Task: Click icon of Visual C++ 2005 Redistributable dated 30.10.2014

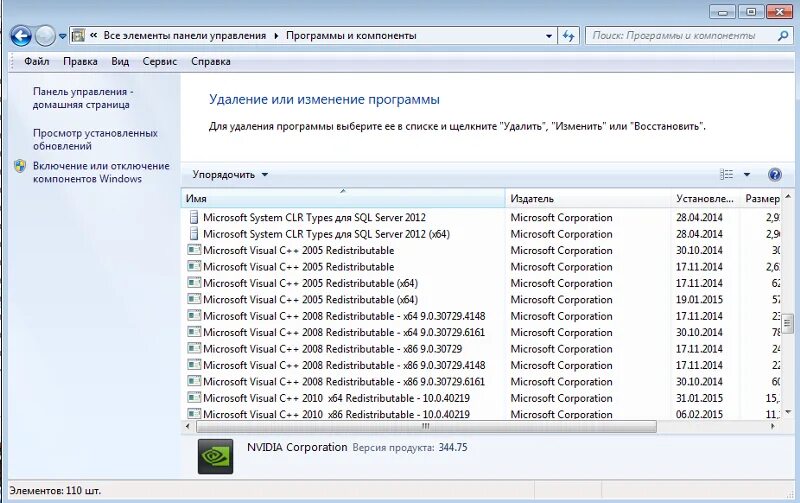Action: point(194,250)
